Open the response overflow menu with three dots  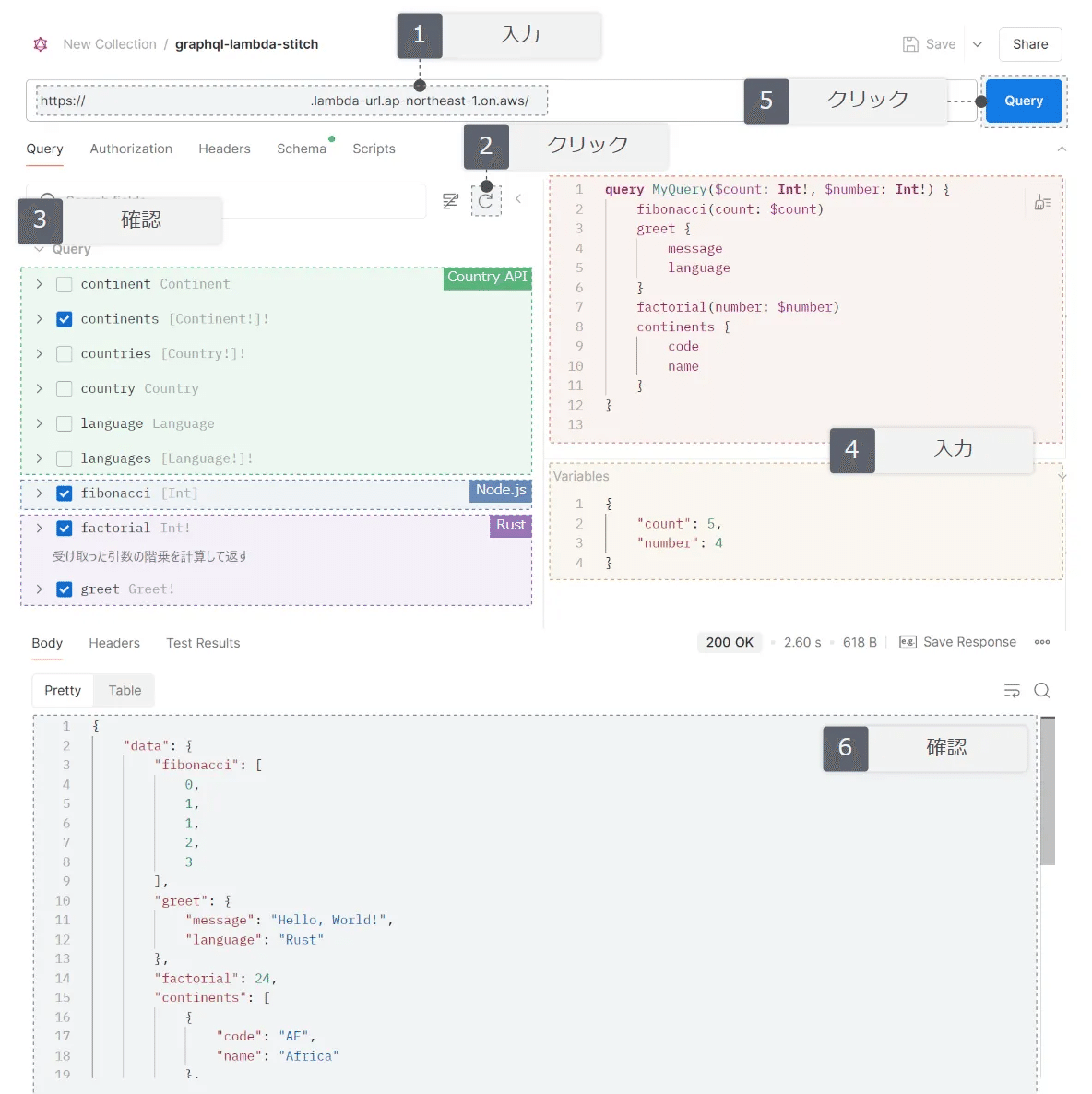[1042, 642]
